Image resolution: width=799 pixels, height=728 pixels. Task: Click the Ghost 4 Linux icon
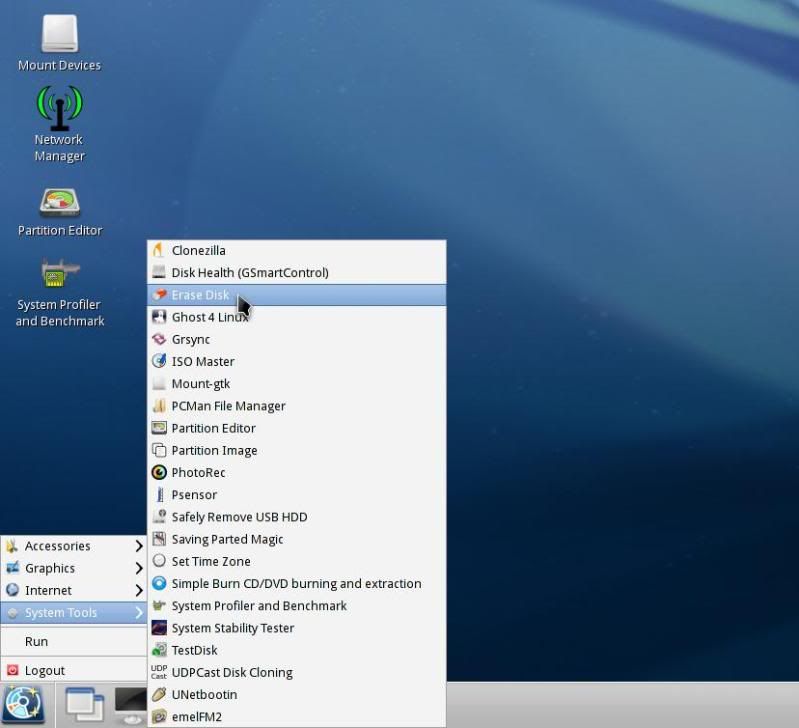(x=159, y=317)
